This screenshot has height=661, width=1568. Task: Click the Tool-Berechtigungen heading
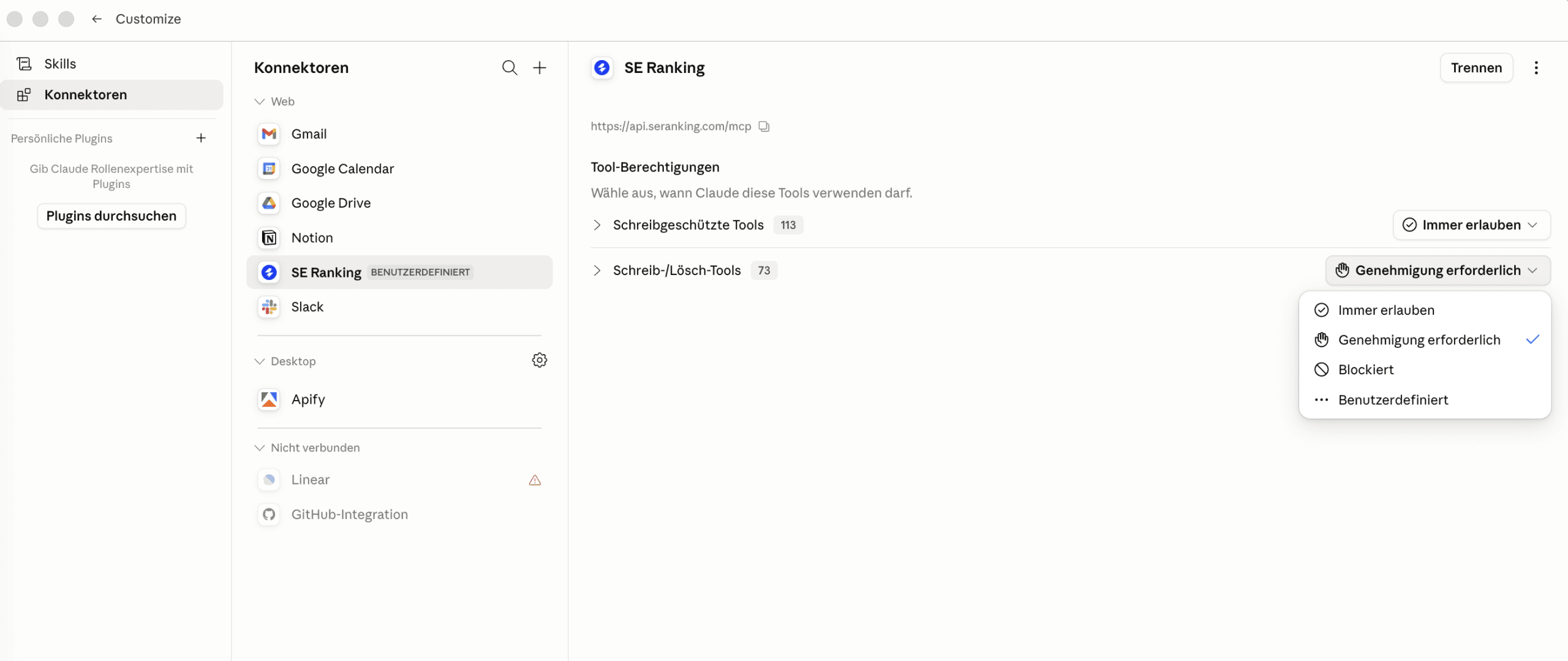pos(655,167)
